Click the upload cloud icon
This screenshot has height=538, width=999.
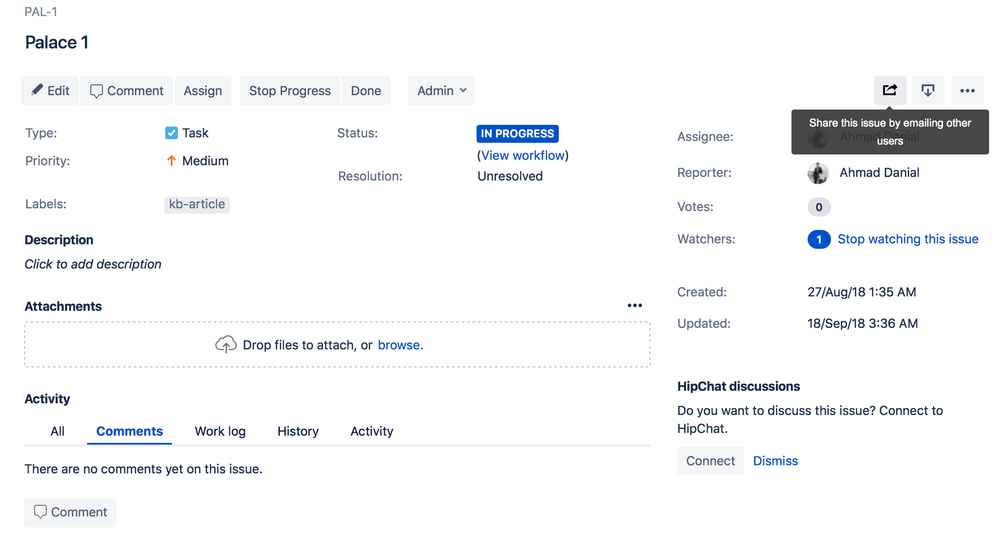coord(226,345)
